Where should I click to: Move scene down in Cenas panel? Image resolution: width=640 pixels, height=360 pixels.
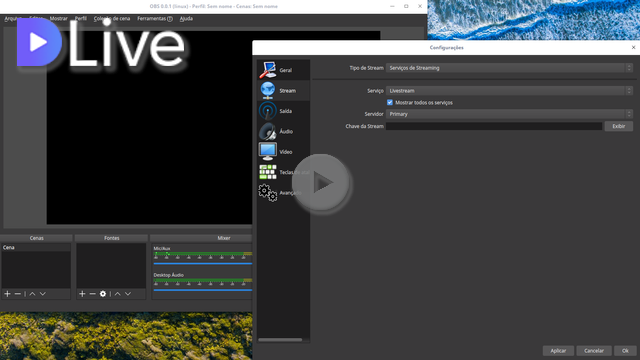(x=42, y=294)
